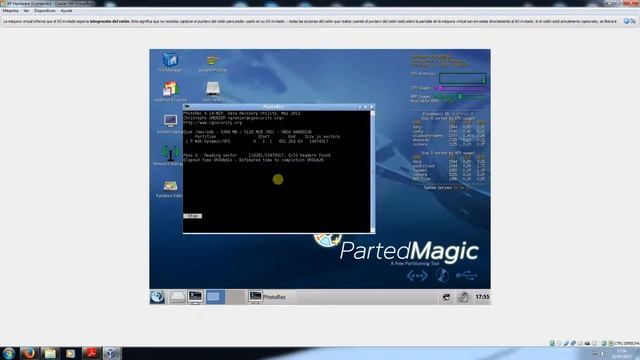Open the Screen Layout desktop icon
The image size is (640, 360).
[x=170, y=124]
